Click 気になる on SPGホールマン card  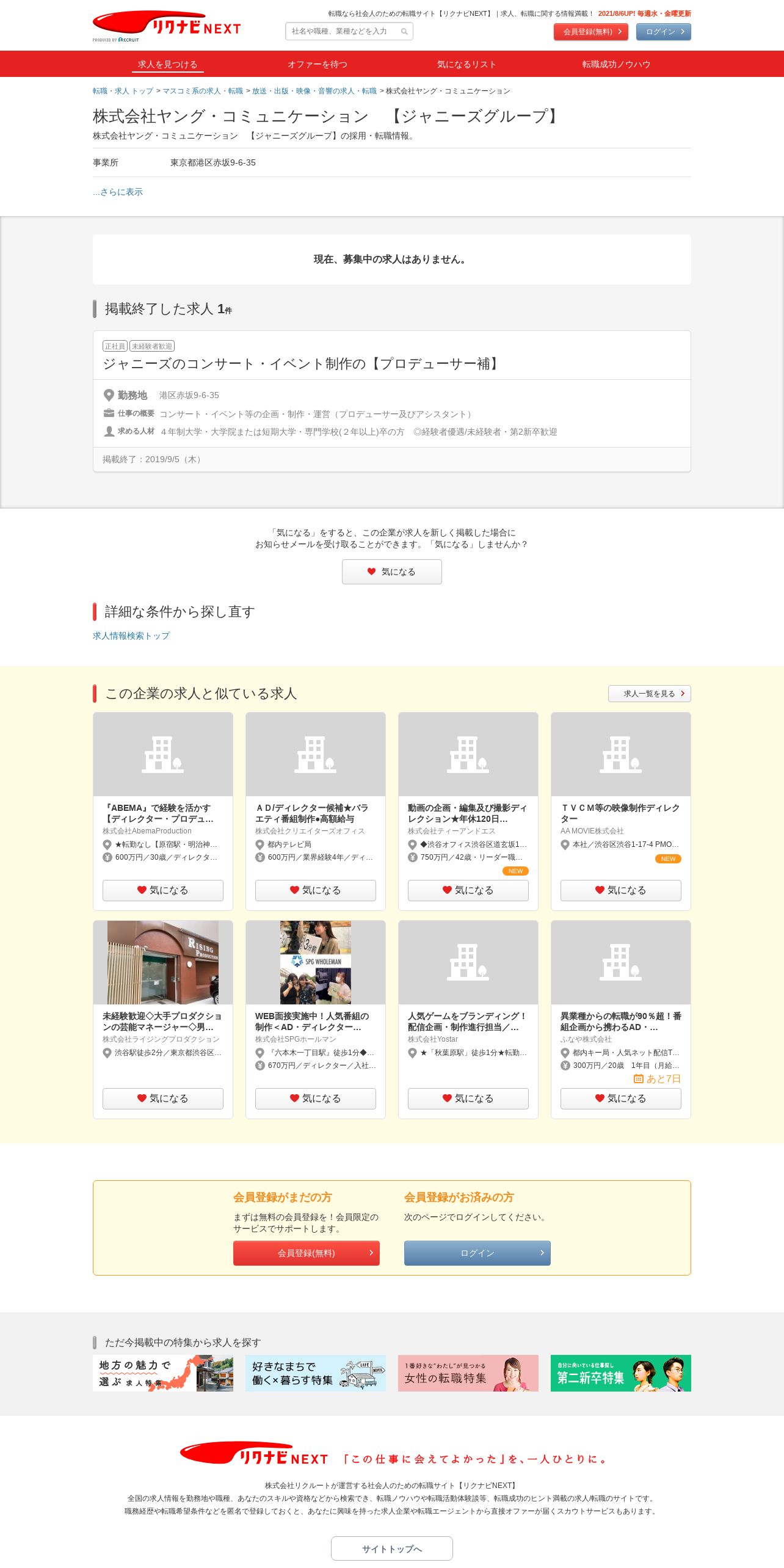point(316,1098)
